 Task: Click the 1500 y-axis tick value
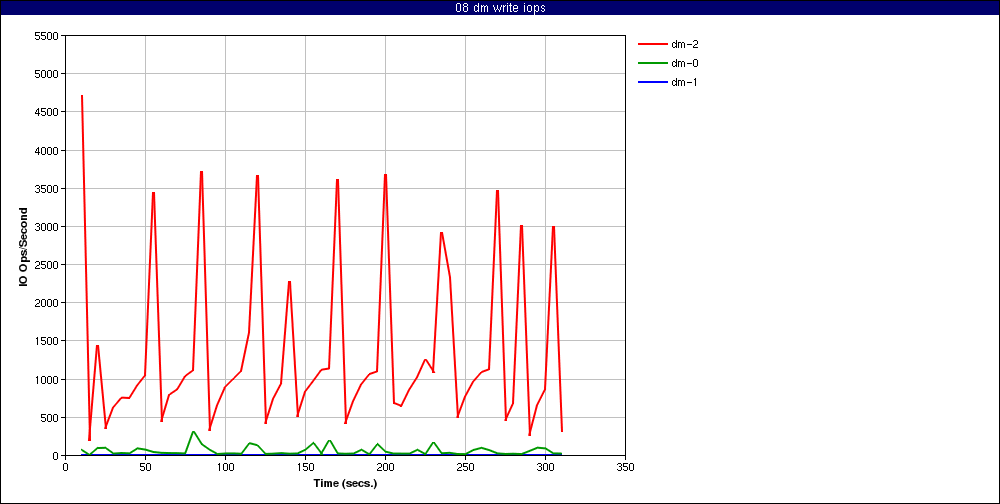pyautogui.click(x=47, y=341)
